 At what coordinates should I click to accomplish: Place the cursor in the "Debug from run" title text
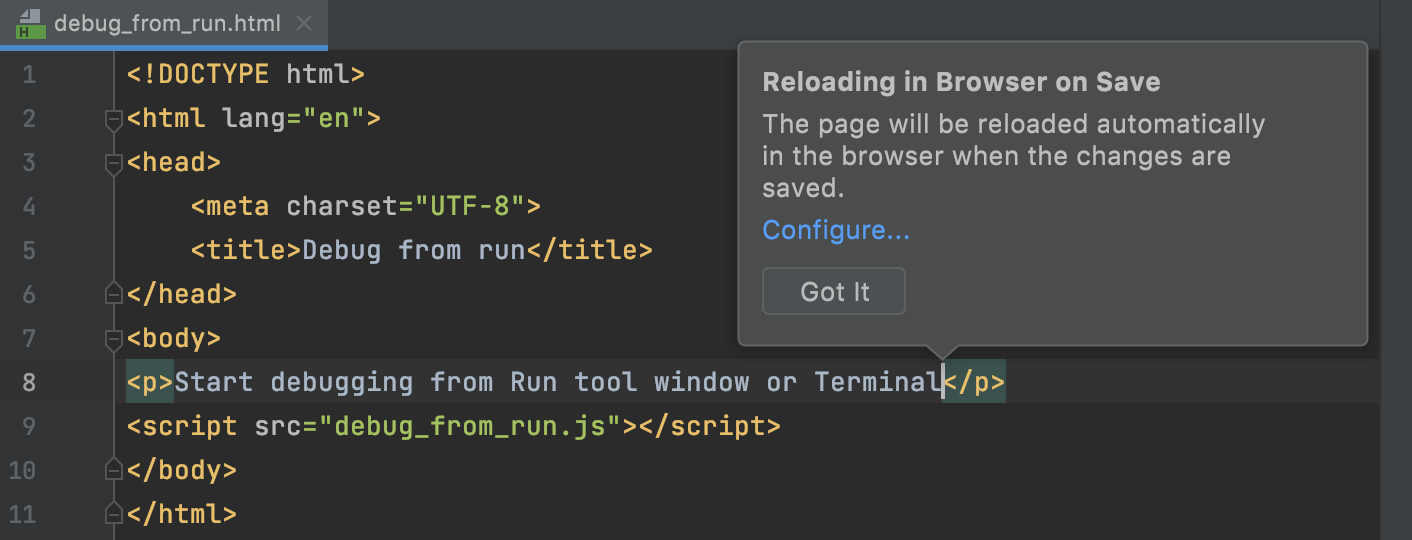coord(413,250)
